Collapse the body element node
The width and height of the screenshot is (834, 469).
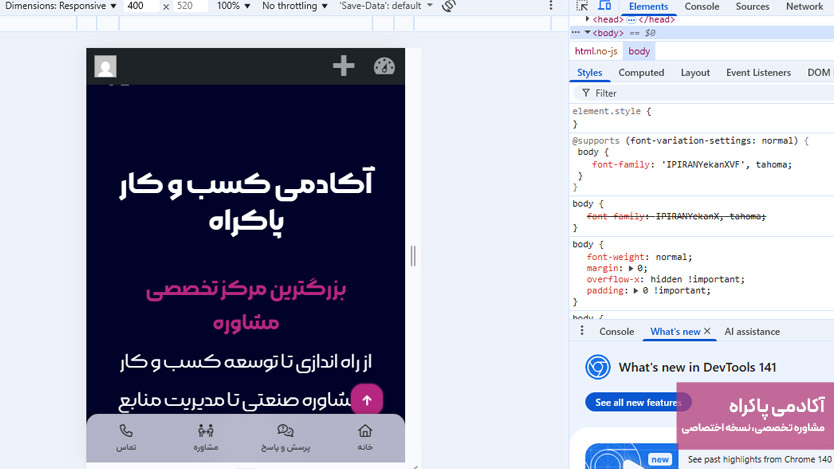pos(587,32)
